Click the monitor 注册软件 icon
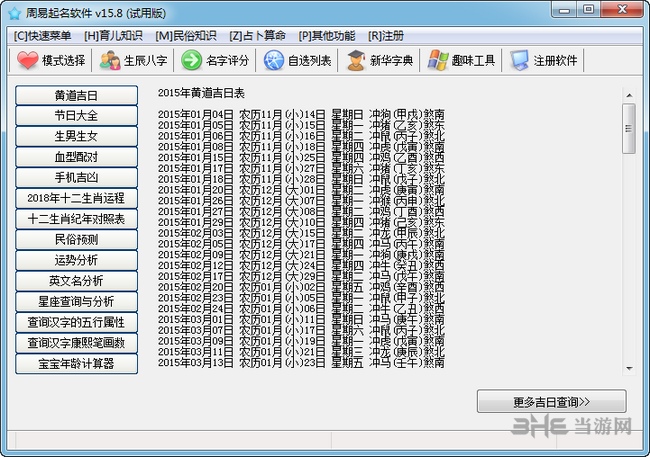This screenshot has height=457, width=650. pyautogui.click(x=519, y=61)
